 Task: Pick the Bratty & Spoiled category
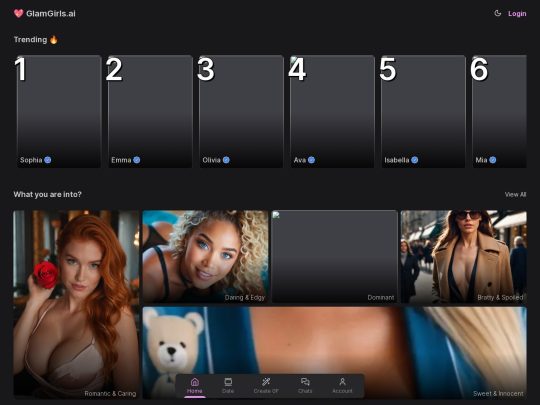464,257
